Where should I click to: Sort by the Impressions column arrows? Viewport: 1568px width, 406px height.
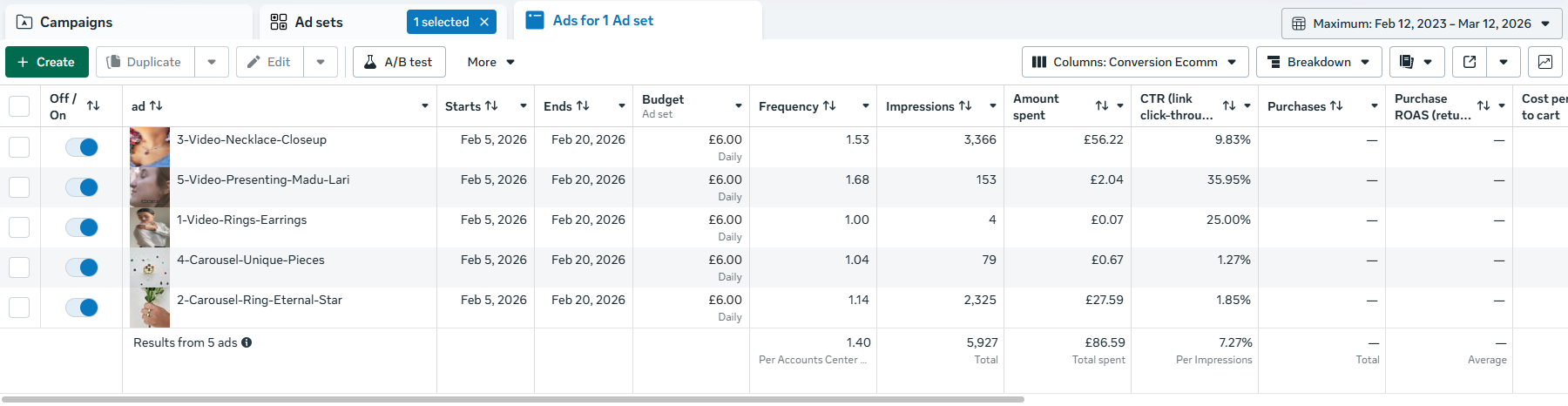click(965, 105)
